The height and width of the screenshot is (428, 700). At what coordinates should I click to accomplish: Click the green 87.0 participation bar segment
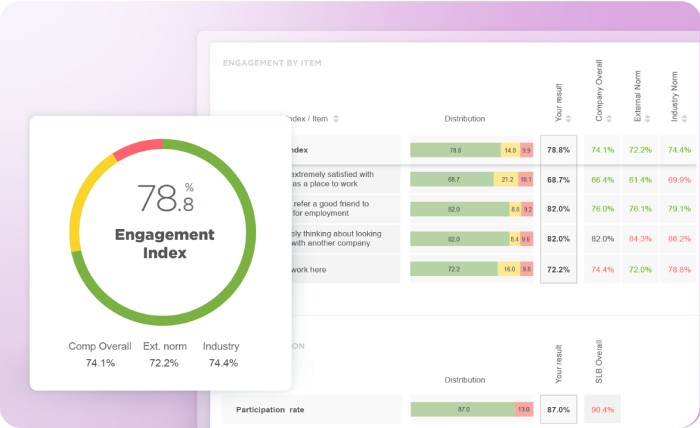coord(463,409)
